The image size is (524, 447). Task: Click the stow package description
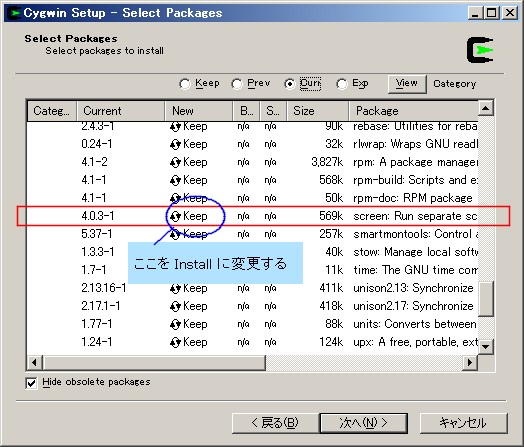pyautogui.click(x=415, y=252)
